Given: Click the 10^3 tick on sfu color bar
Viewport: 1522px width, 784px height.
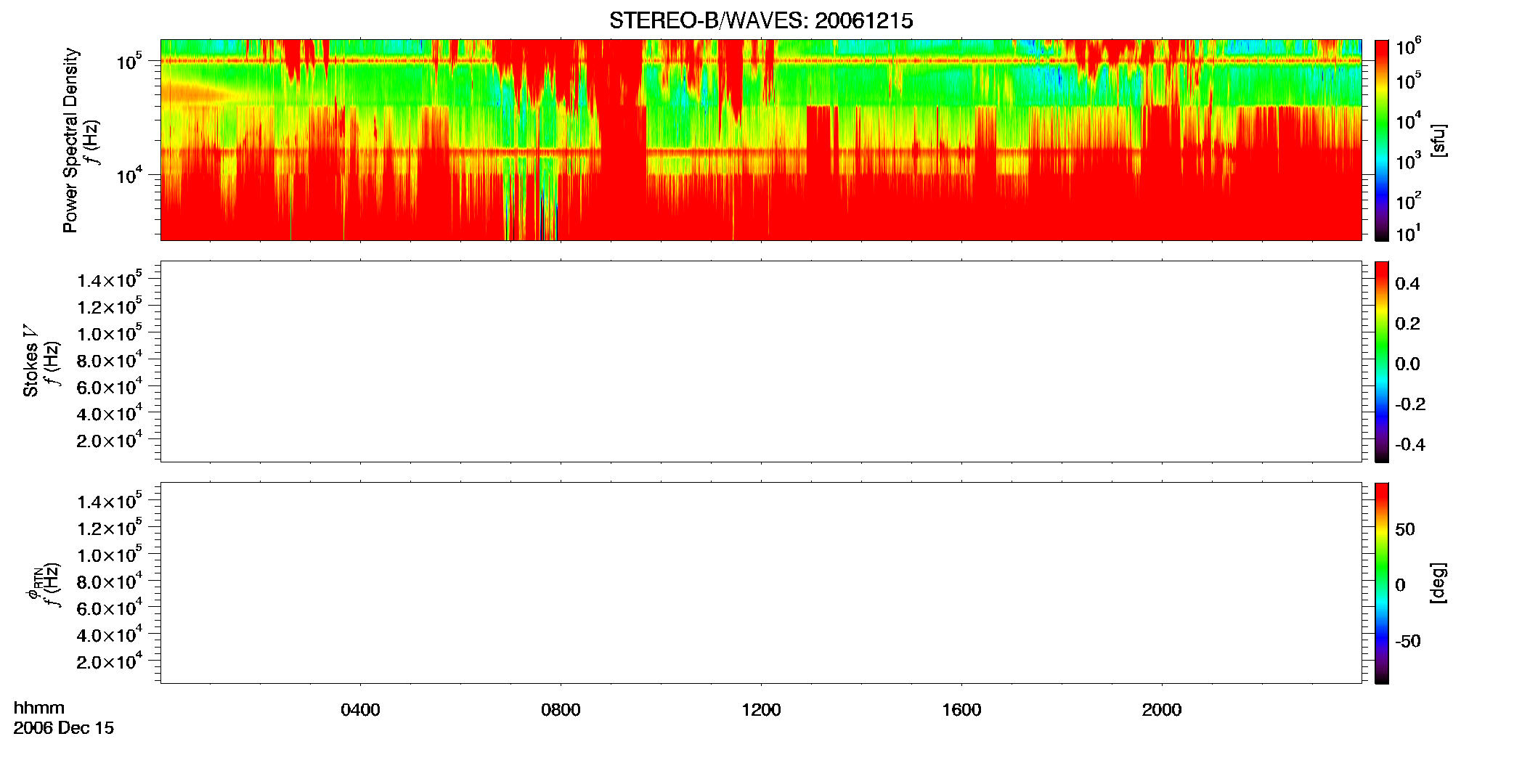Looking at the screenshot, I should pos(1408,160).
